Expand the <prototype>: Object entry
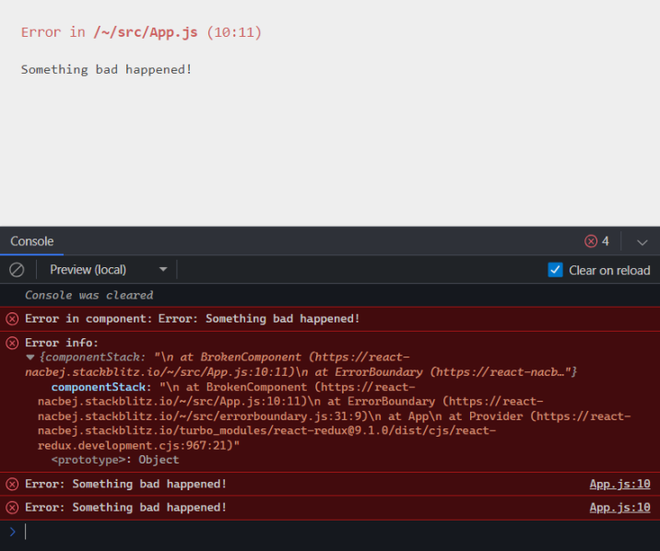This screenshot has height=551, width=660. (115, 460)
